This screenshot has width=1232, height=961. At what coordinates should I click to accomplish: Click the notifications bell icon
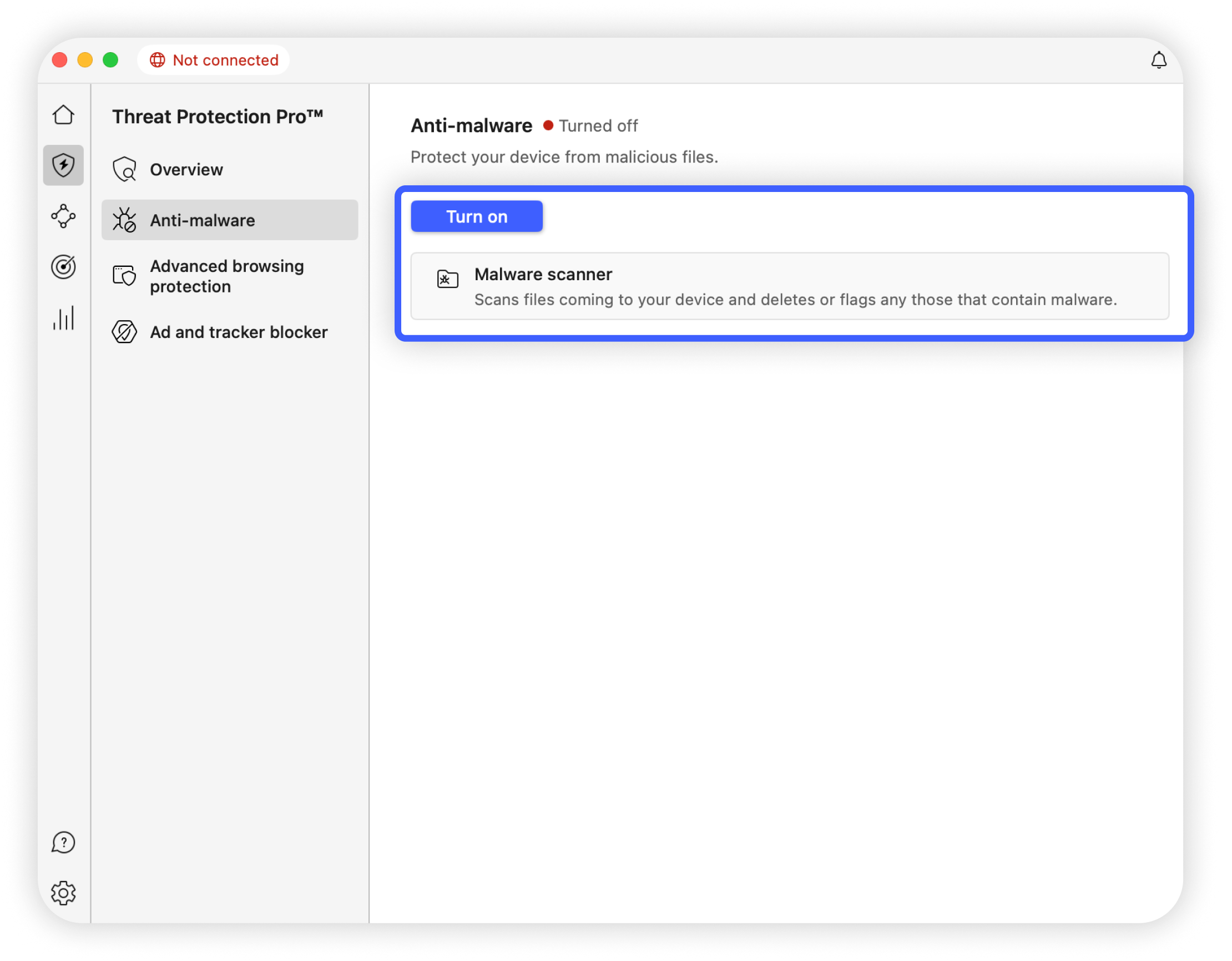[1158, 60]
